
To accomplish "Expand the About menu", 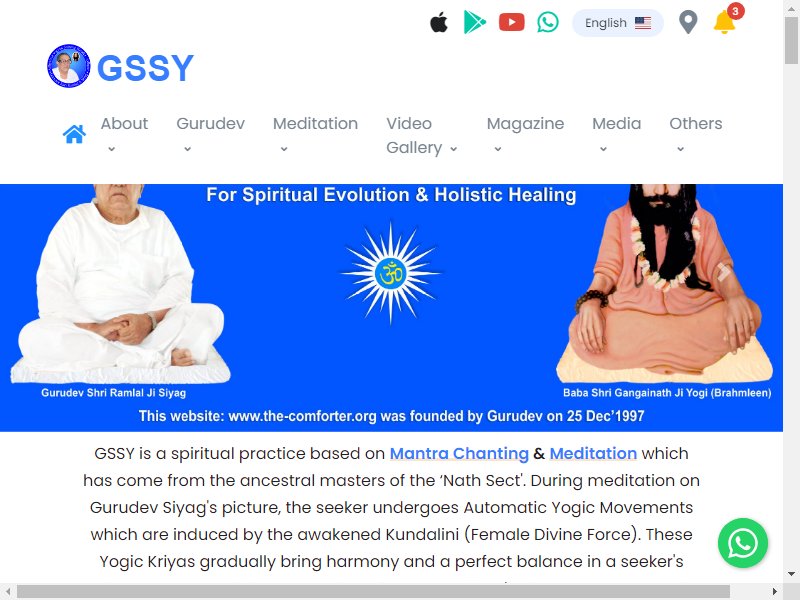I will (124, 135).
